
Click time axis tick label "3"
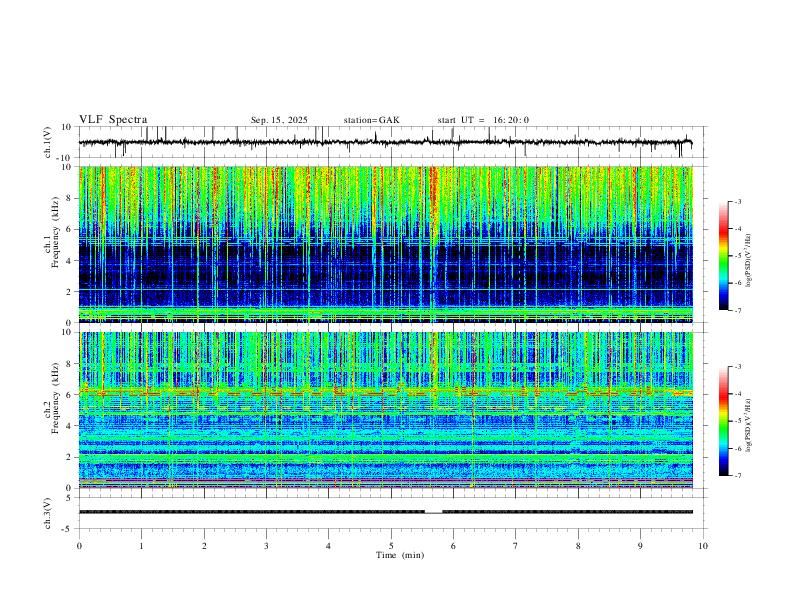[266, 546]
